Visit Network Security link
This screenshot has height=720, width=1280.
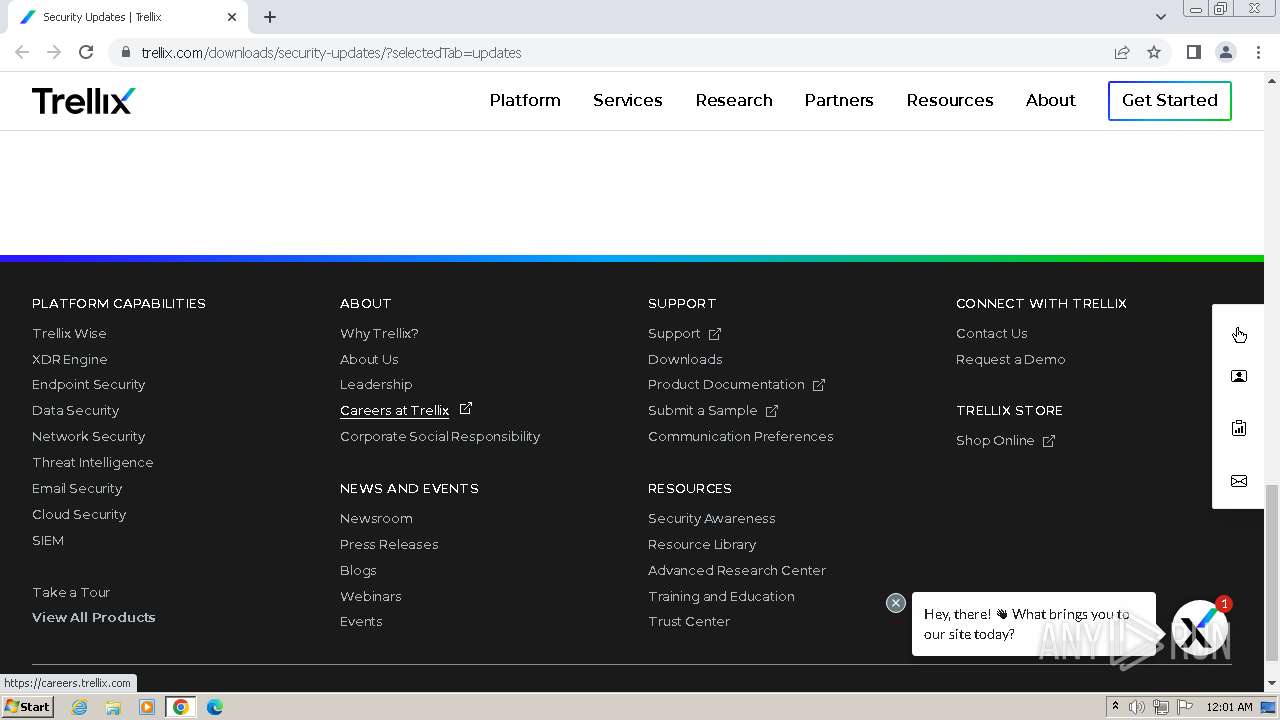(89, 436)
